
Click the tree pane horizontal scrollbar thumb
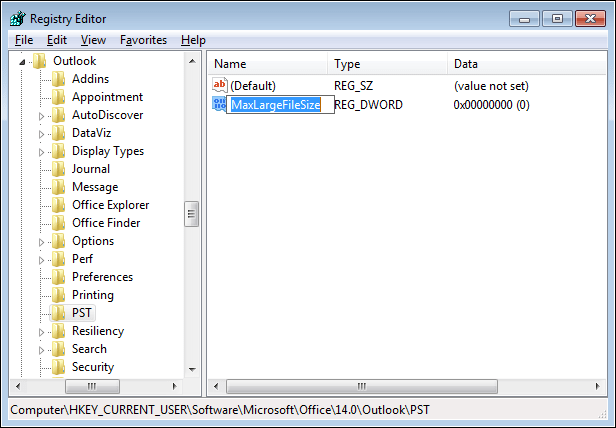click(x=92, y=386)
